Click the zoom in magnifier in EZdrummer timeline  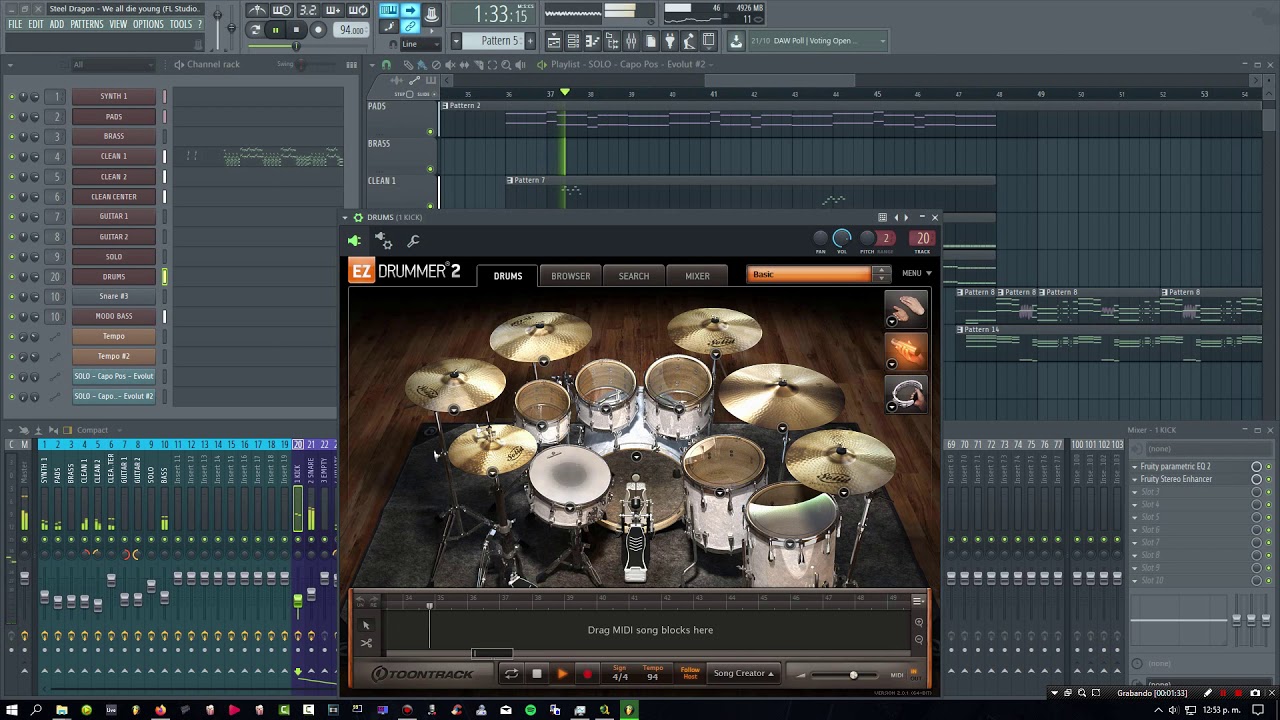click(x=919, y=622)
